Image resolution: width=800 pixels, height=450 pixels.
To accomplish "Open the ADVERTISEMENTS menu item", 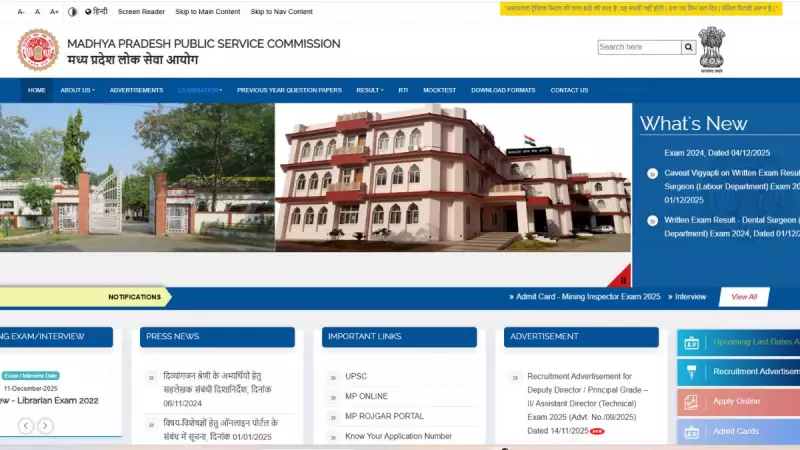I will (x=136, y=90).
